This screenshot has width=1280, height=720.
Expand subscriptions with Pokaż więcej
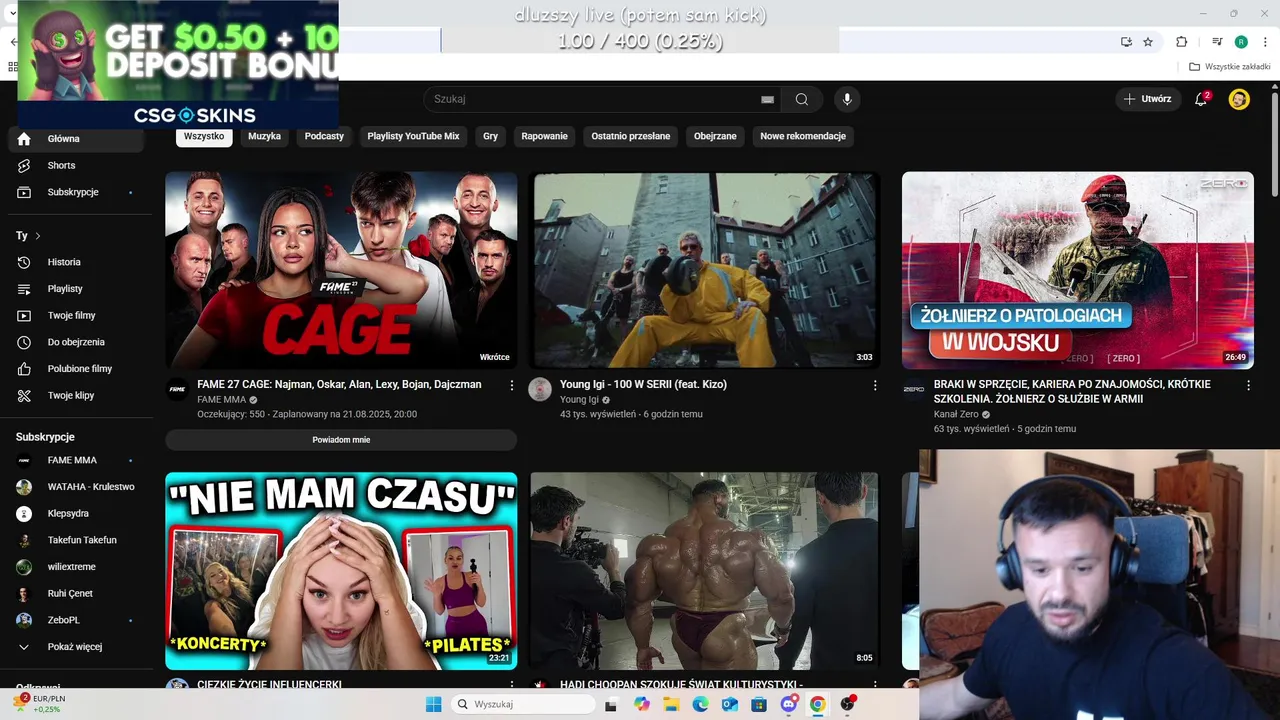tap(76, 647)
